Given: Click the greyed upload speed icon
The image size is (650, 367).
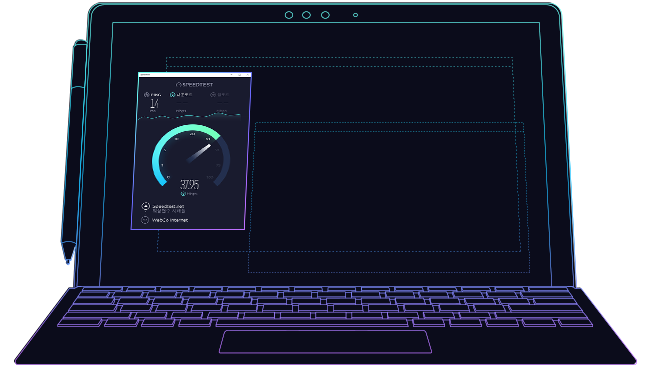Looking at the screenshot, I should click(x=213, y=95).
